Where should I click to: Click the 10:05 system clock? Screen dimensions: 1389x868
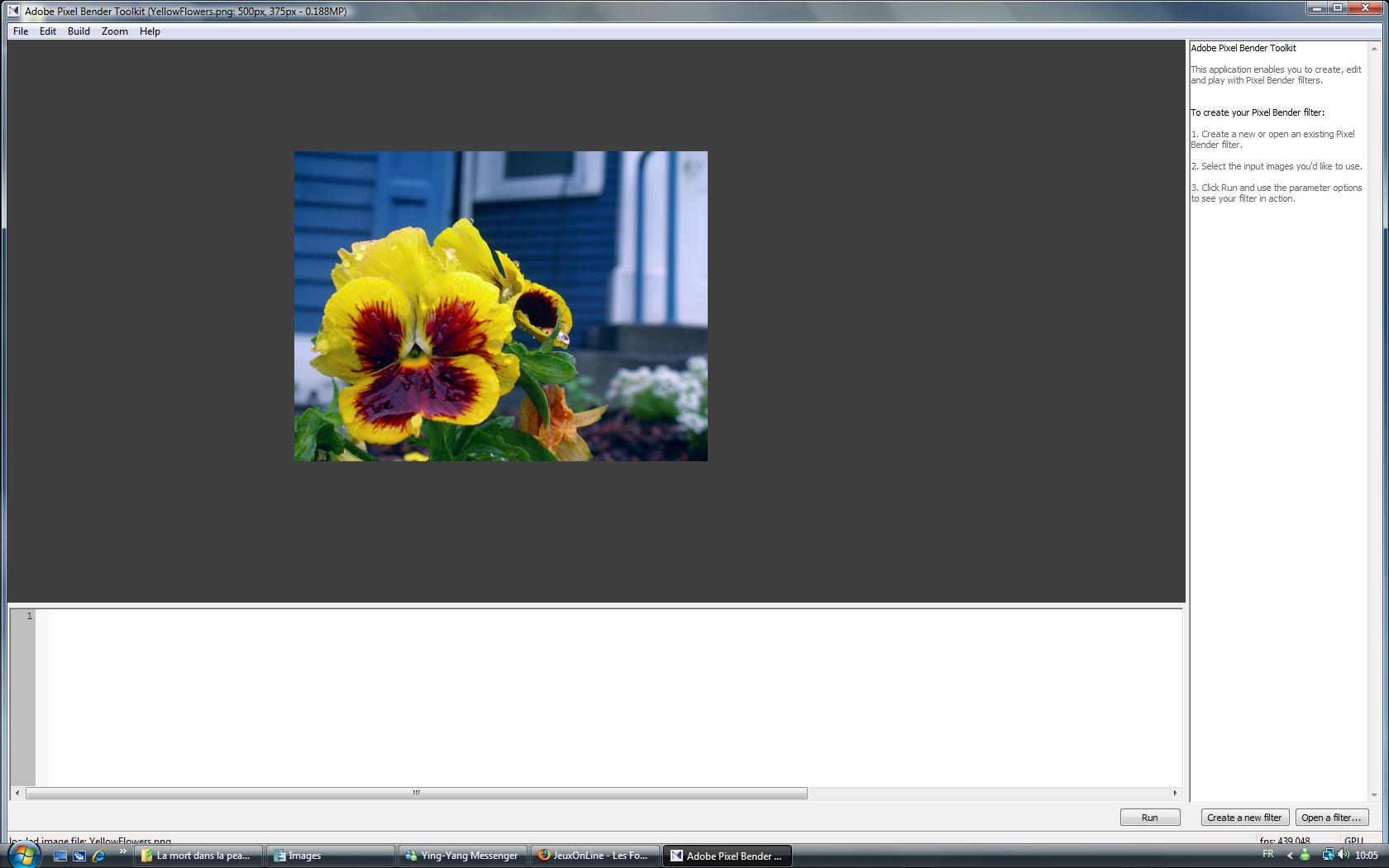(x=1367, y=856)
